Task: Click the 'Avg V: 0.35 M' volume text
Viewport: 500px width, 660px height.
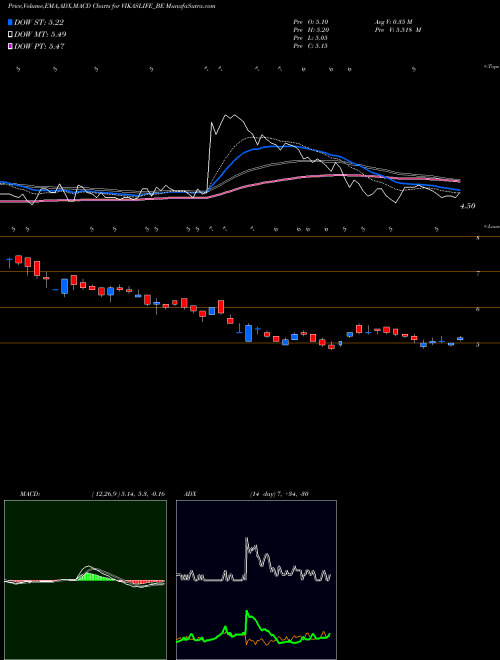Action: [394, 22]
